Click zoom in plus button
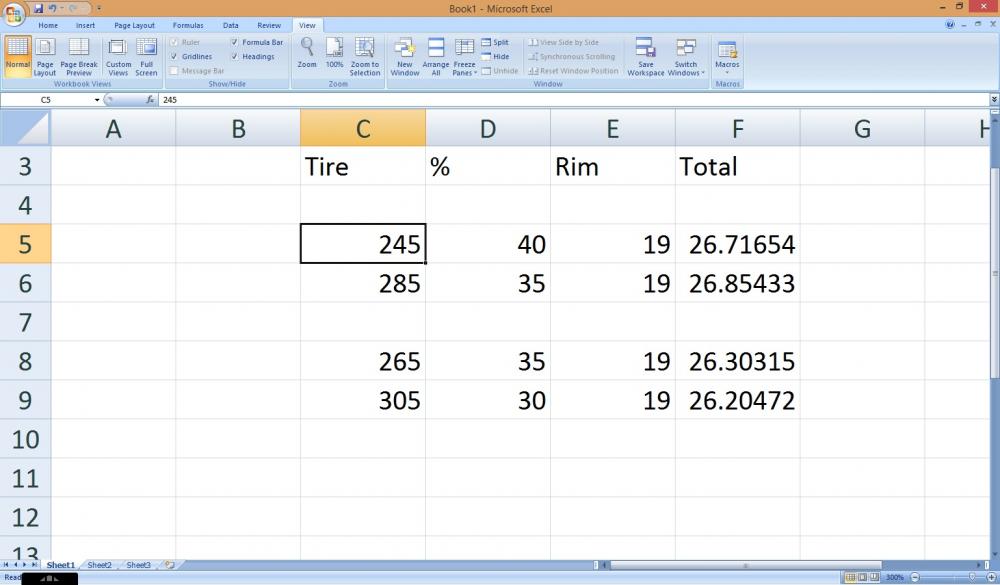 pyautogui.click(x=991, y=577)
